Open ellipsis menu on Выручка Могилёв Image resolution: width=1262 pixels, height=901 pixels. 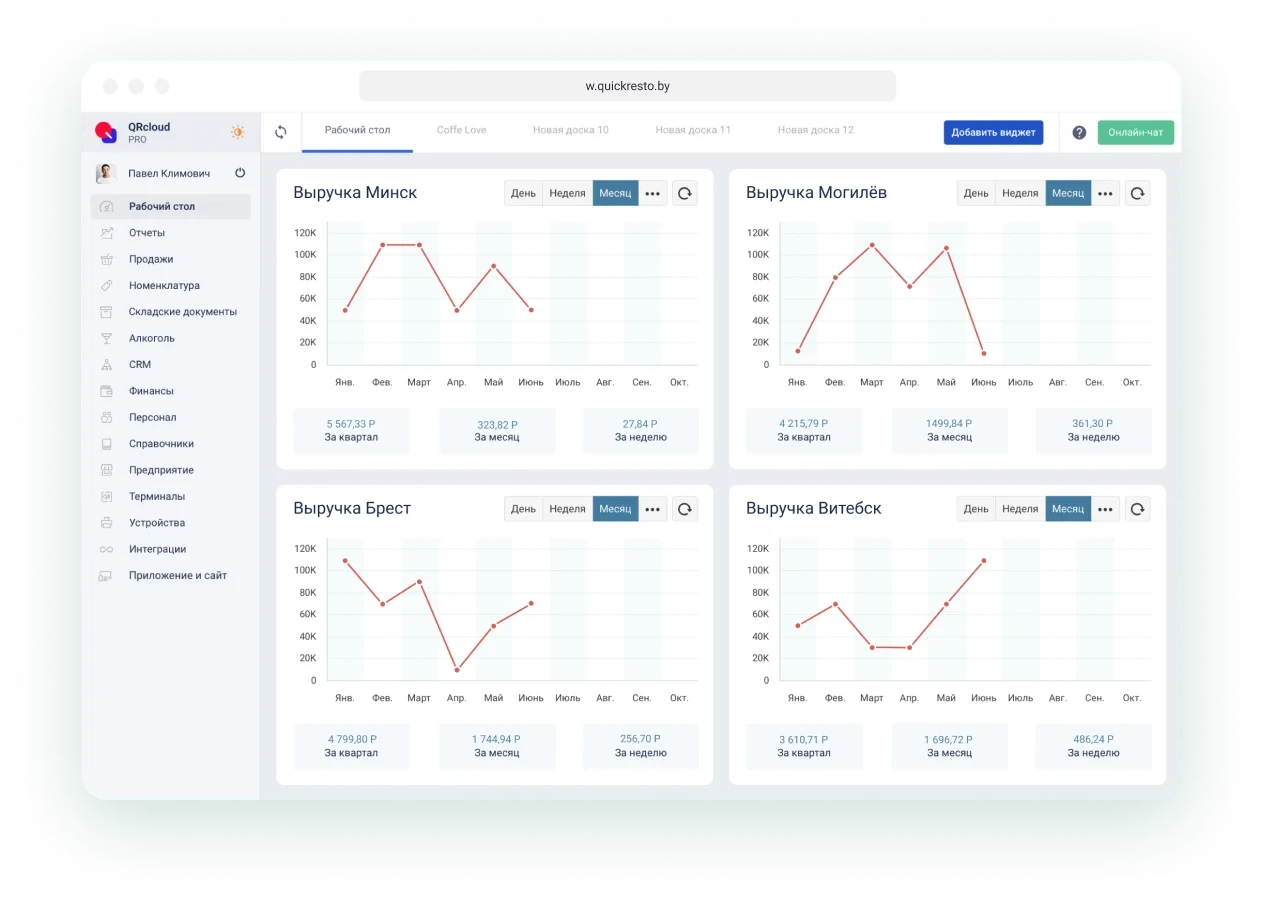(1105, 193)
